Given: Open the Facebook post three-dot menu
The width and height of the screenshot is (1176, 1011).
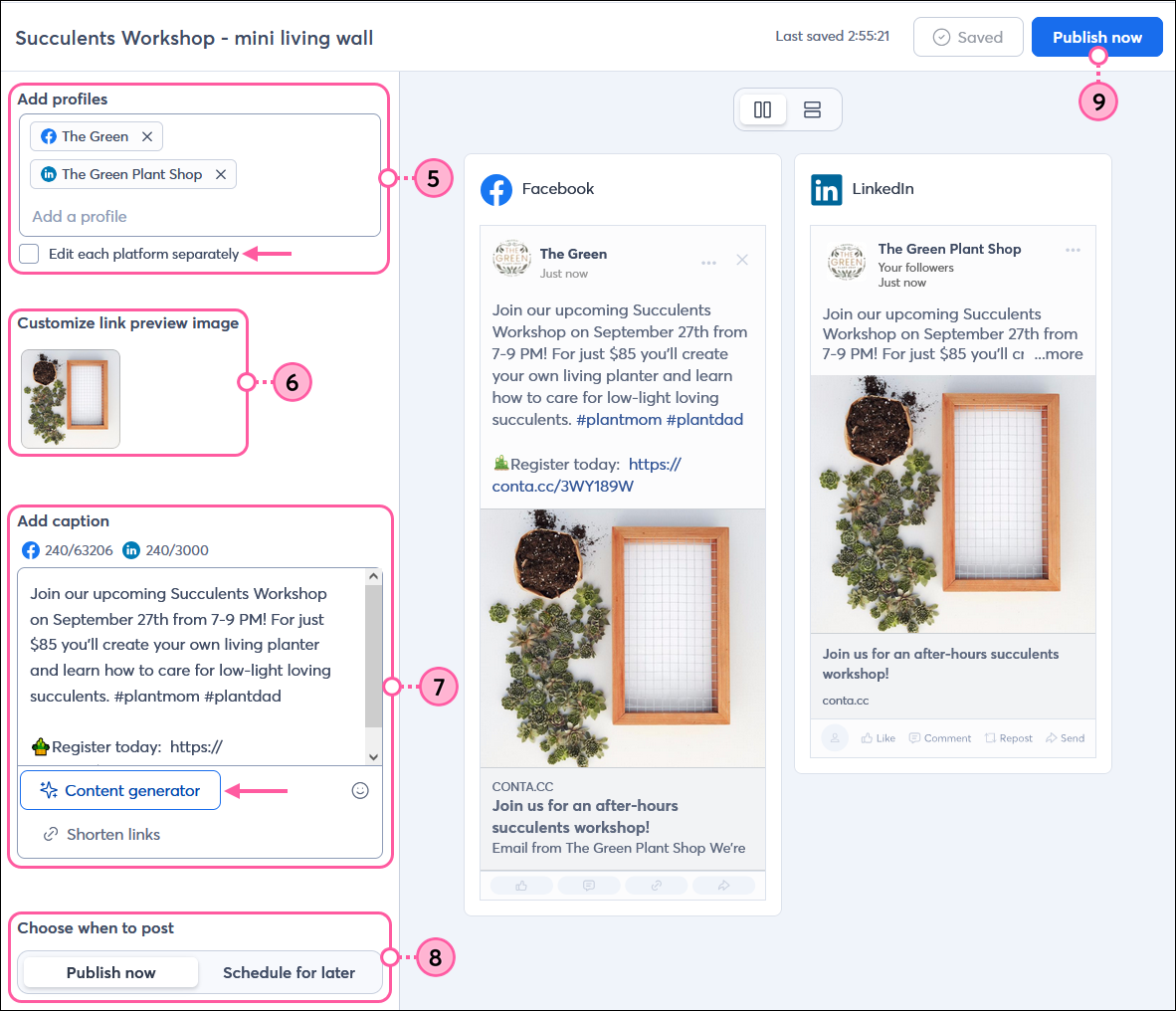Looking at the screenshot, I should click(x=708, y=263).
